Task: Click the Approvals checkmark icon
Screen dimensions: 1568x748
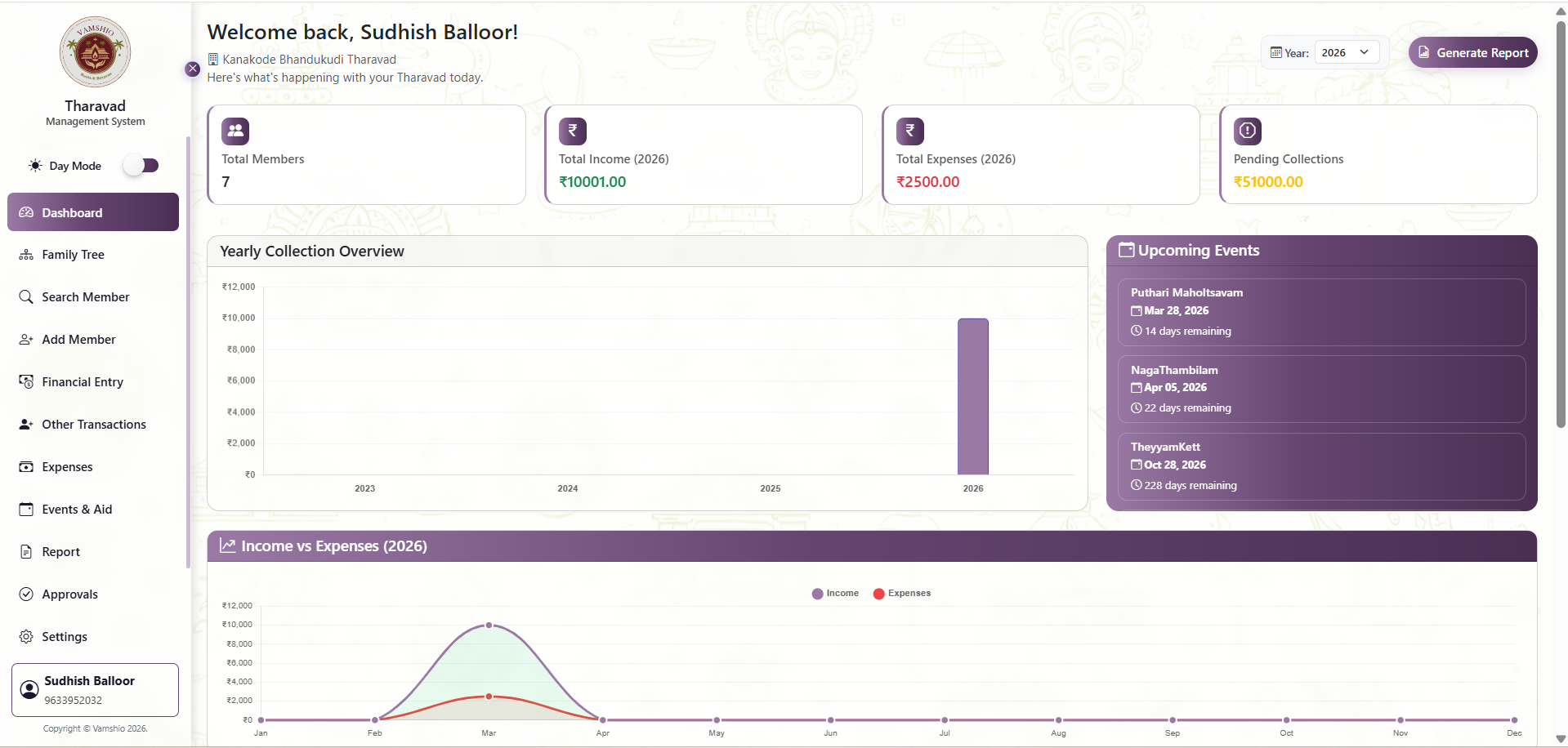Action: coord(26,594)
